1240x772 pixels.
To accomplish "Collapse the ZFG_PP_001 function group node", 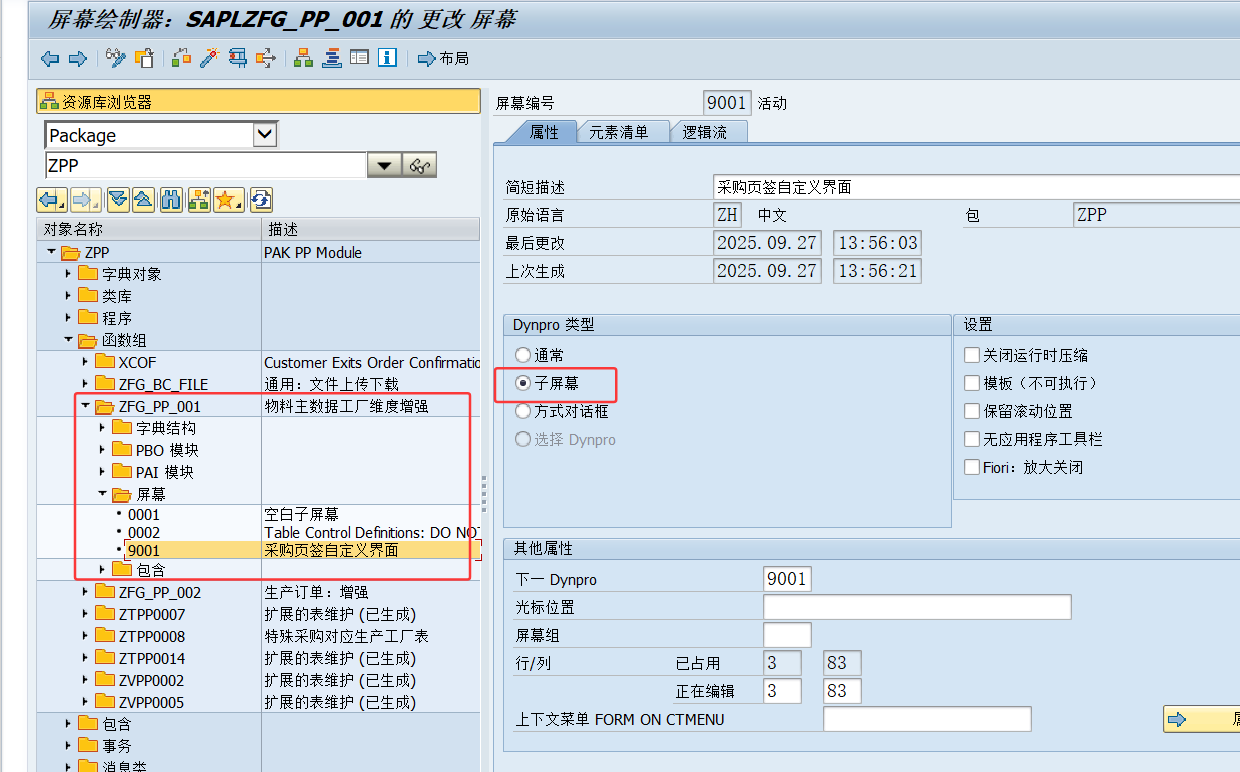I will pyautogui.click(x=85, y=406).
